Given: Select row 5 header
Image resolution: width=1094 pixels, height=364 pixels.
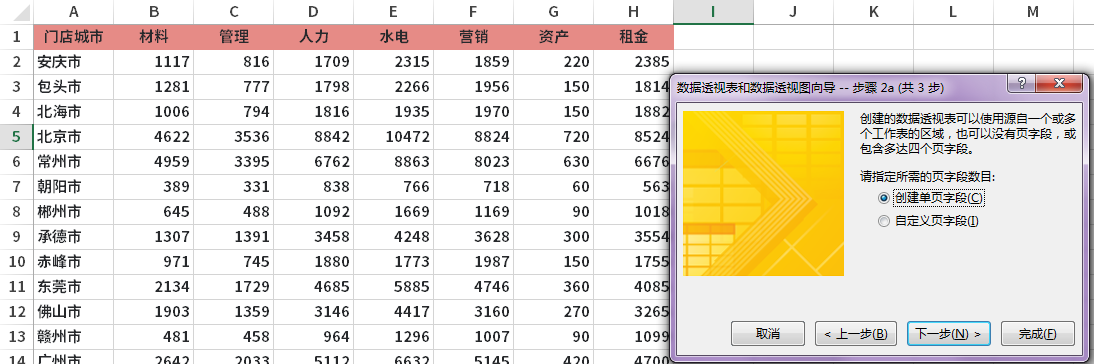Looking at the screenshot, I should click(x=17, y=137).
